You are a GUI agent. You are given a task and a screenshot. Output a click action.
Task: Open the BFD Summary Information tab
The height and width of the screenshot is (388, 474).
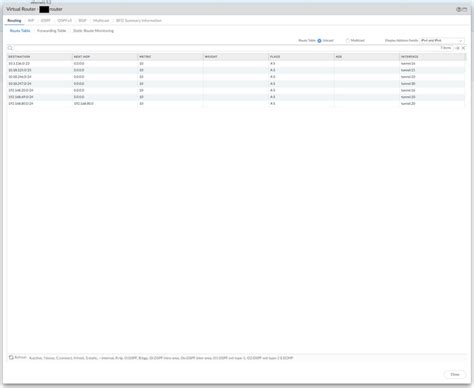tap(139, 21)
